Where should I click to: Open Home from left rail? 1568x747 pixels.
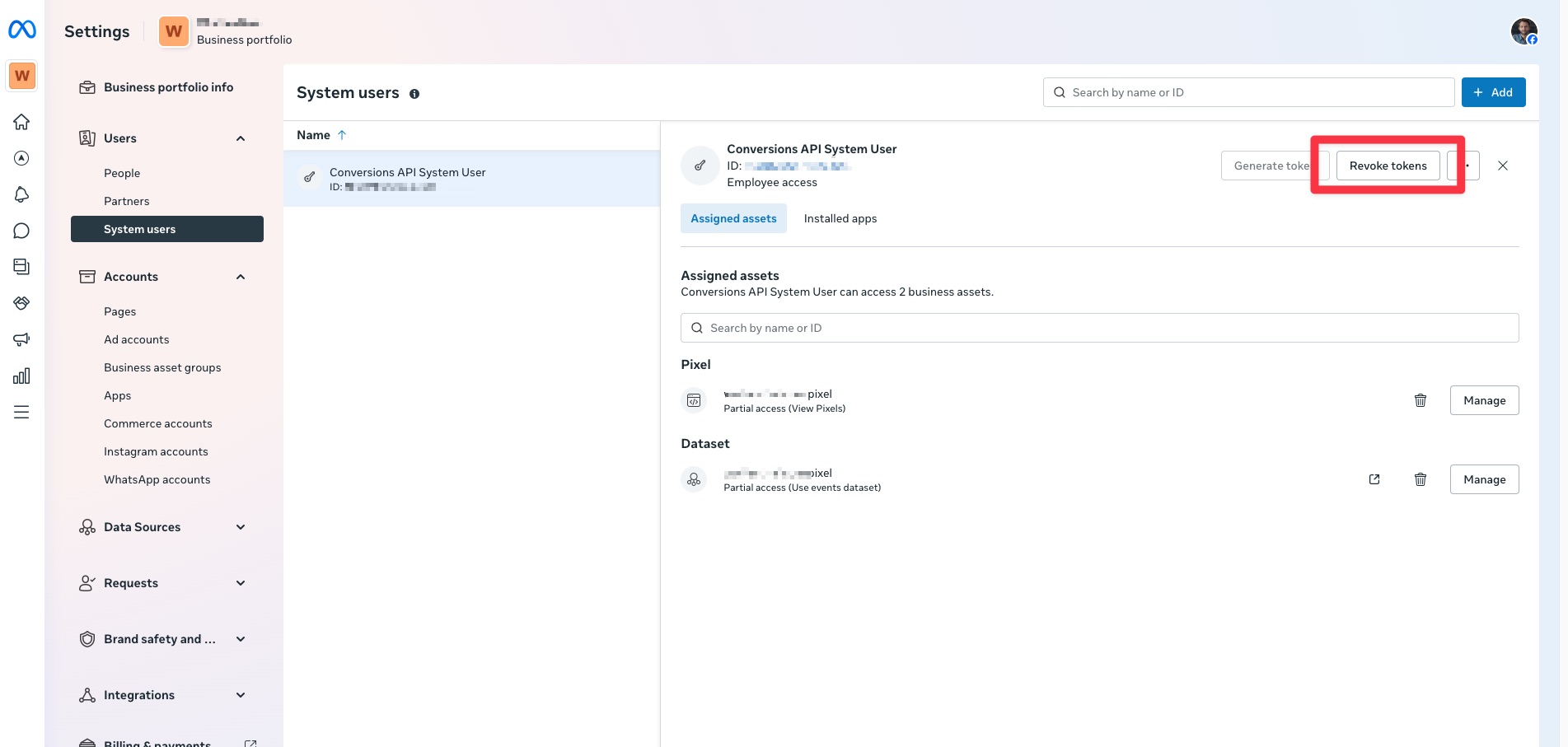[x=21, y=122]
